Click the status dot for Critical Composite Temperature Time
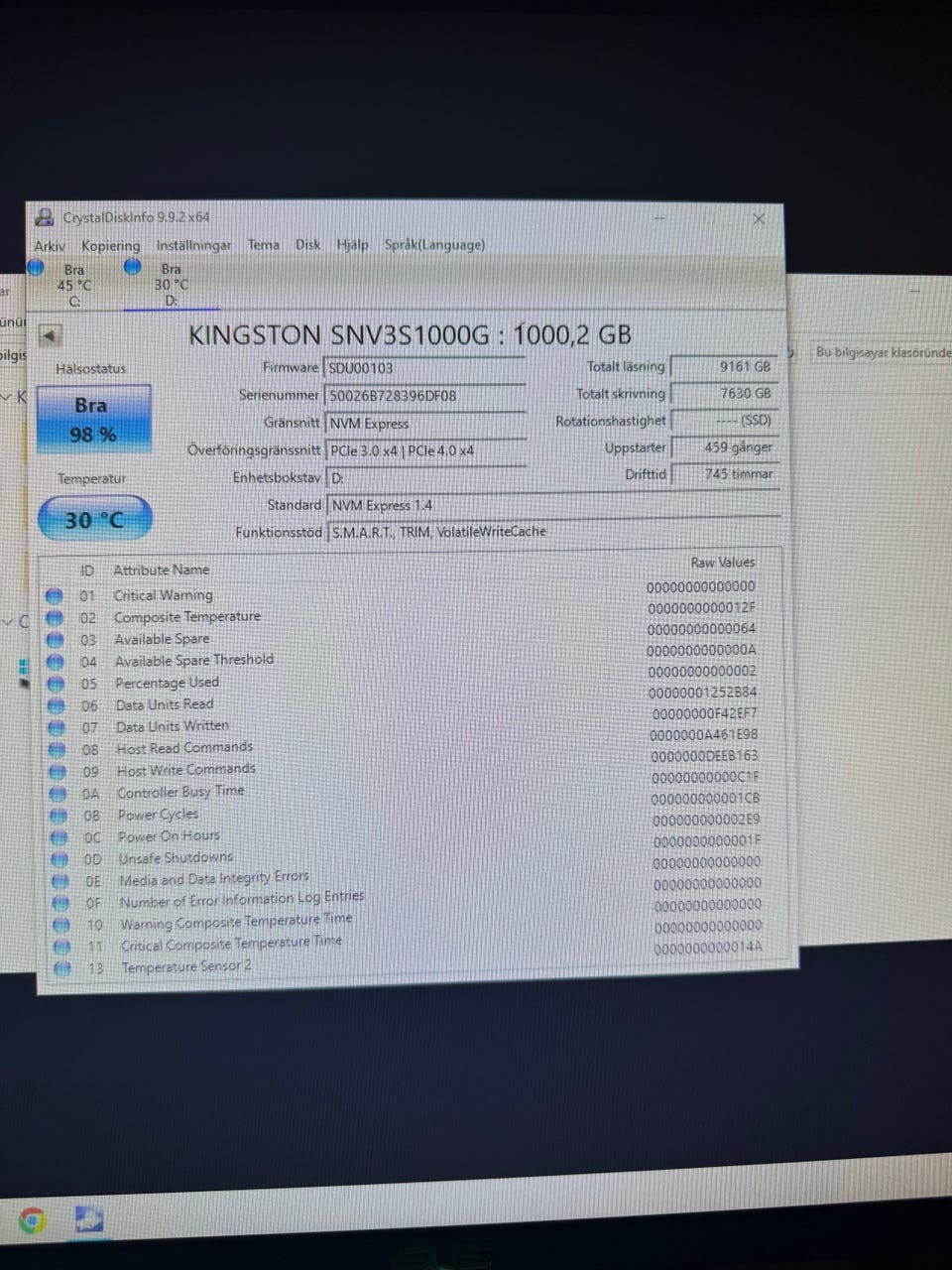Viewport: 952px width, 1270px height. coord(61,947)
